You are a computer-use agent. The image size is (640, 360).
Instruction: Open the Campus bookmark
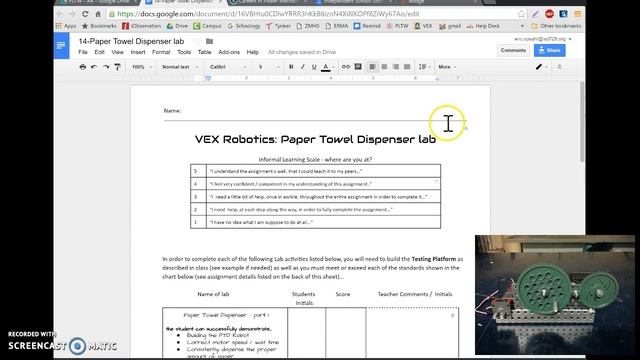tap(207, 26)
